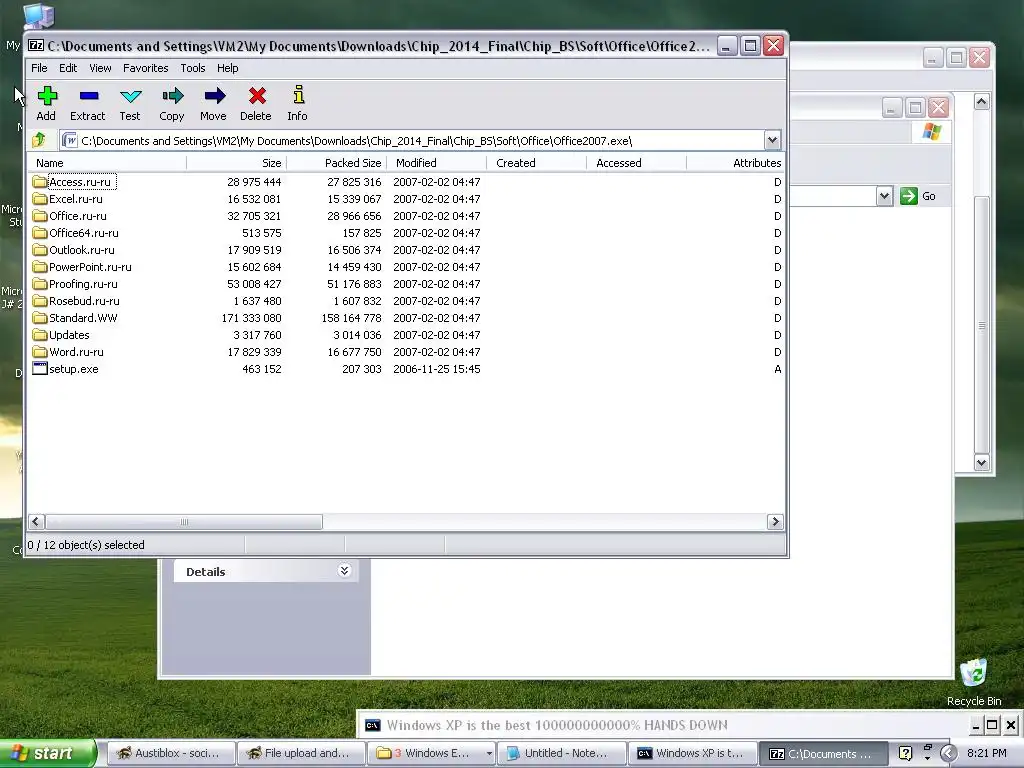Image resolution: width=1024 pixels, height=768 pixels.
Task: Sort by Size column header
Action: pos(236,163)
